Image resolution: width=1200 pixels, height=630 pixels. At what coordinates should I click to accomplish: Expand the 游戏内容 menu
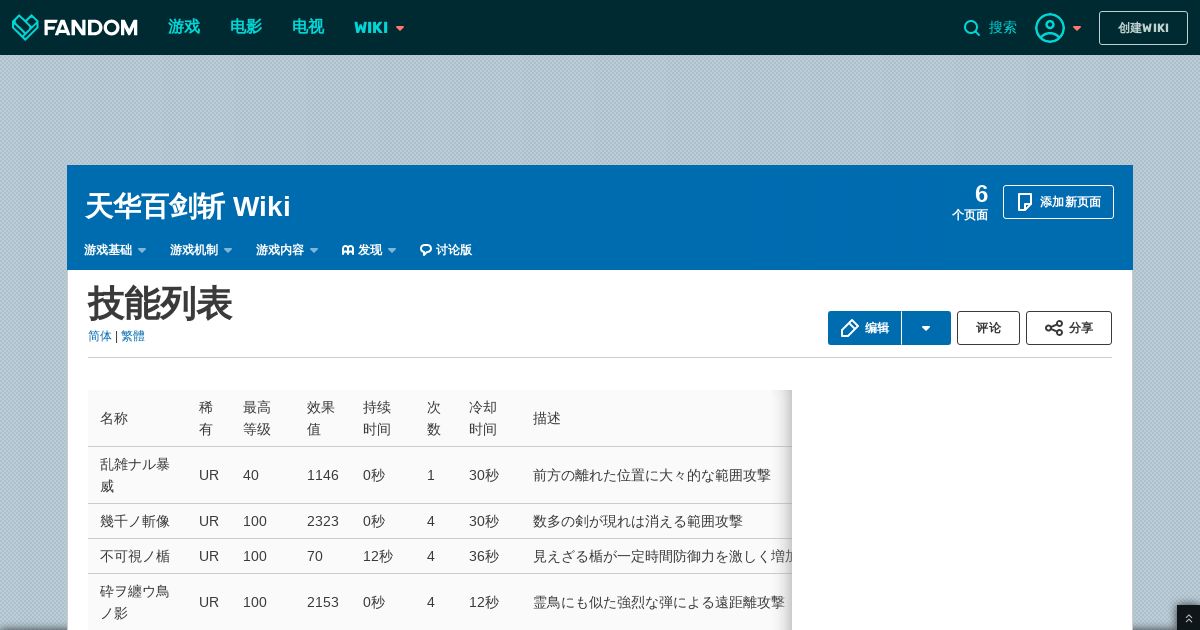[x=287, y=250]
